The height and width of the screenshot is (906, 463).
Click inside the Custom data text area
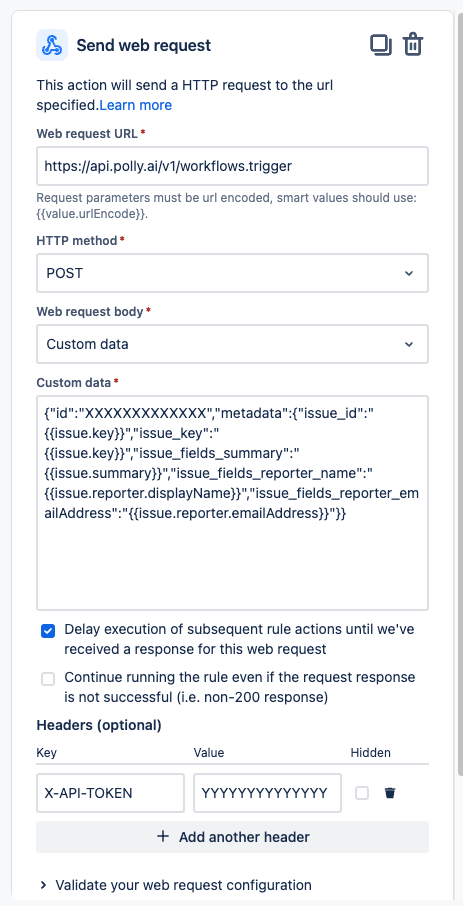[232, 503]
